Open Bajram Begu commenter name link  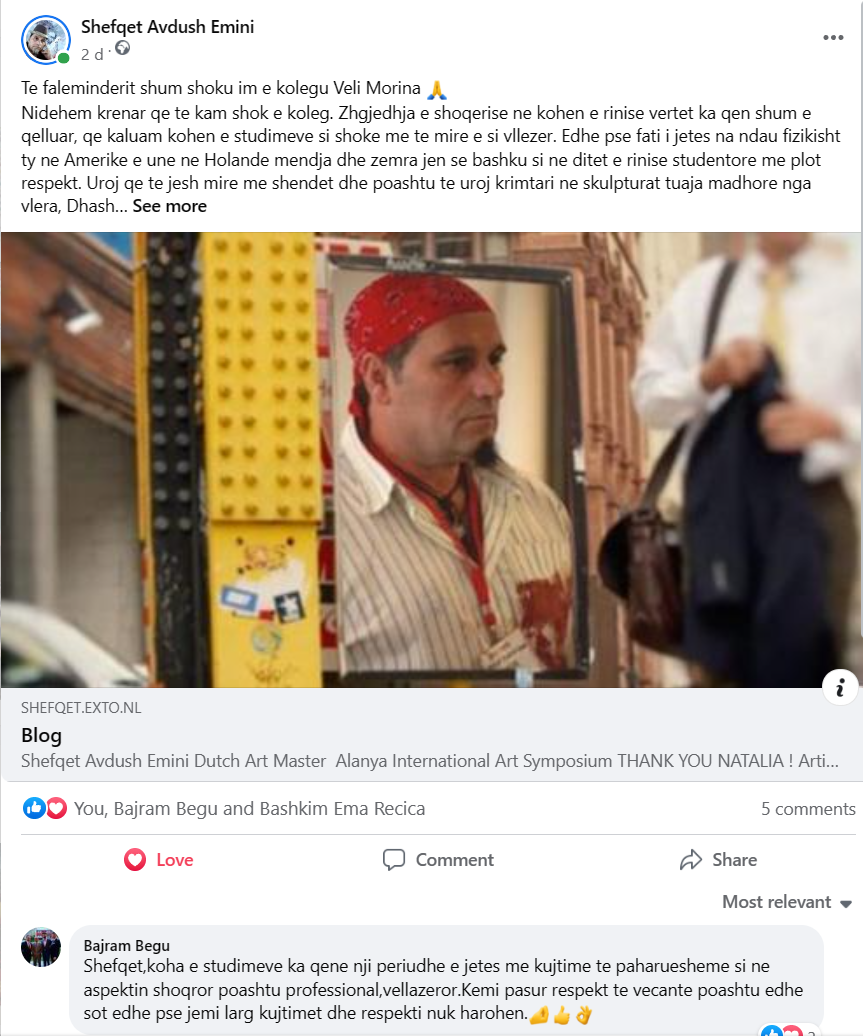[x=126, y=945]
